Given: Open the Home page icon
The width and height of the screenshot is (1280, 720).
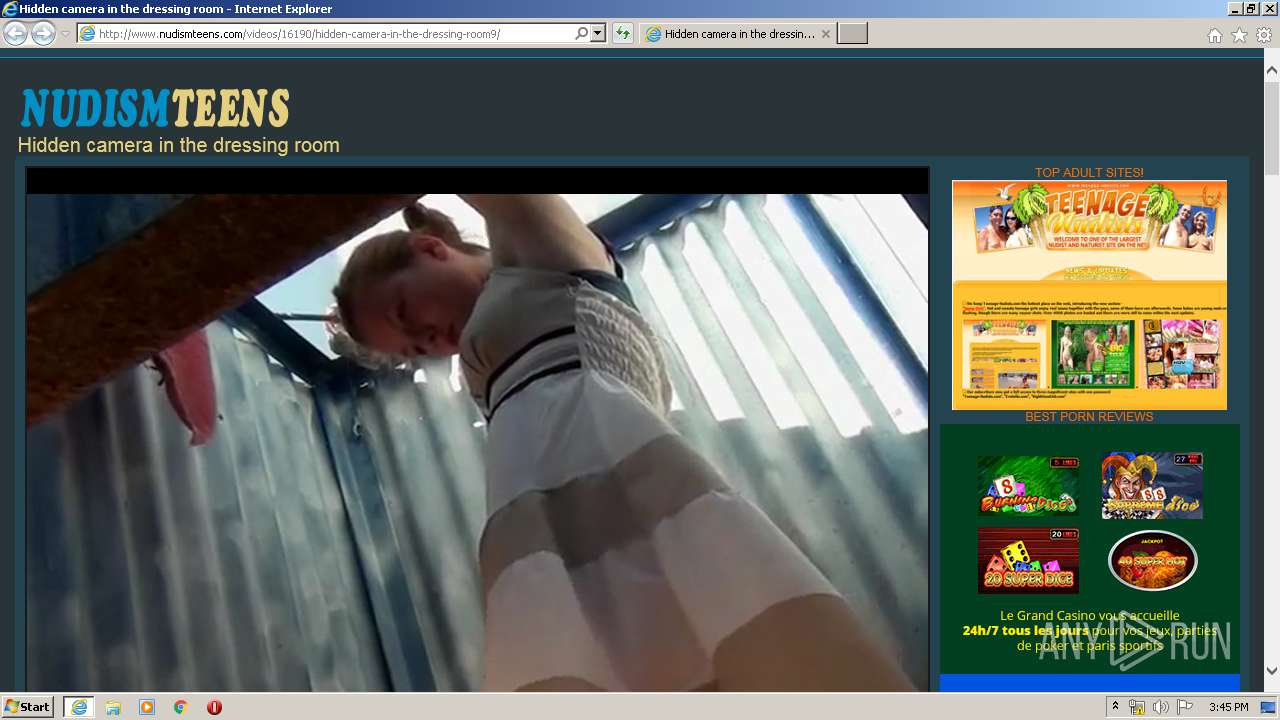Looking at the screenshot, I should click(1214, 35).
